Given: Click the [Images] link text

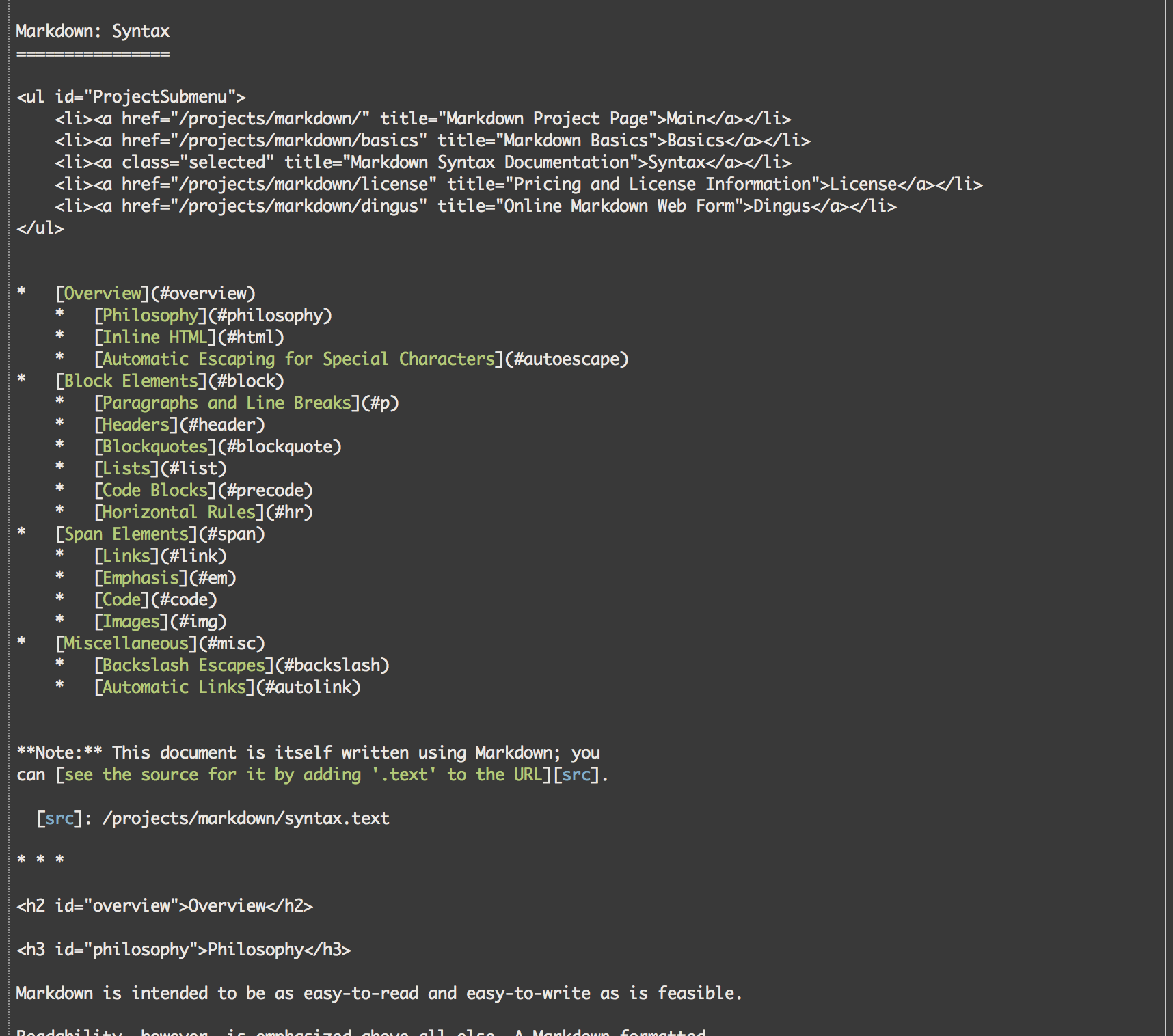Looking at the screenshot, I should [131, 622].
